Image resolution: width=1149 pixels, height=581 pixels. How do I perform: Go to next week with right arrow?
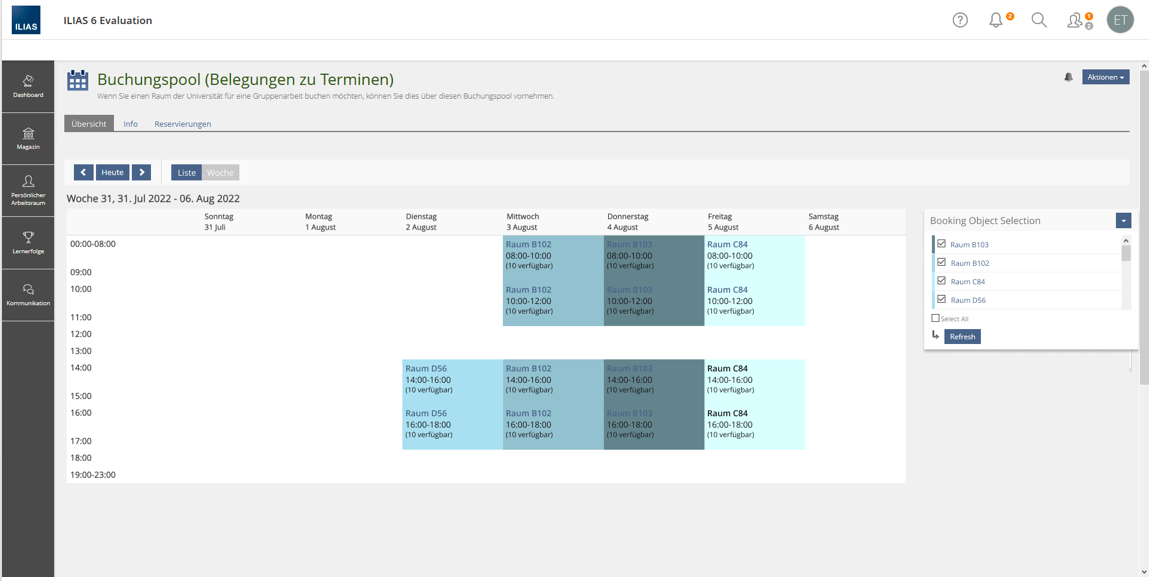click(142, 173)
